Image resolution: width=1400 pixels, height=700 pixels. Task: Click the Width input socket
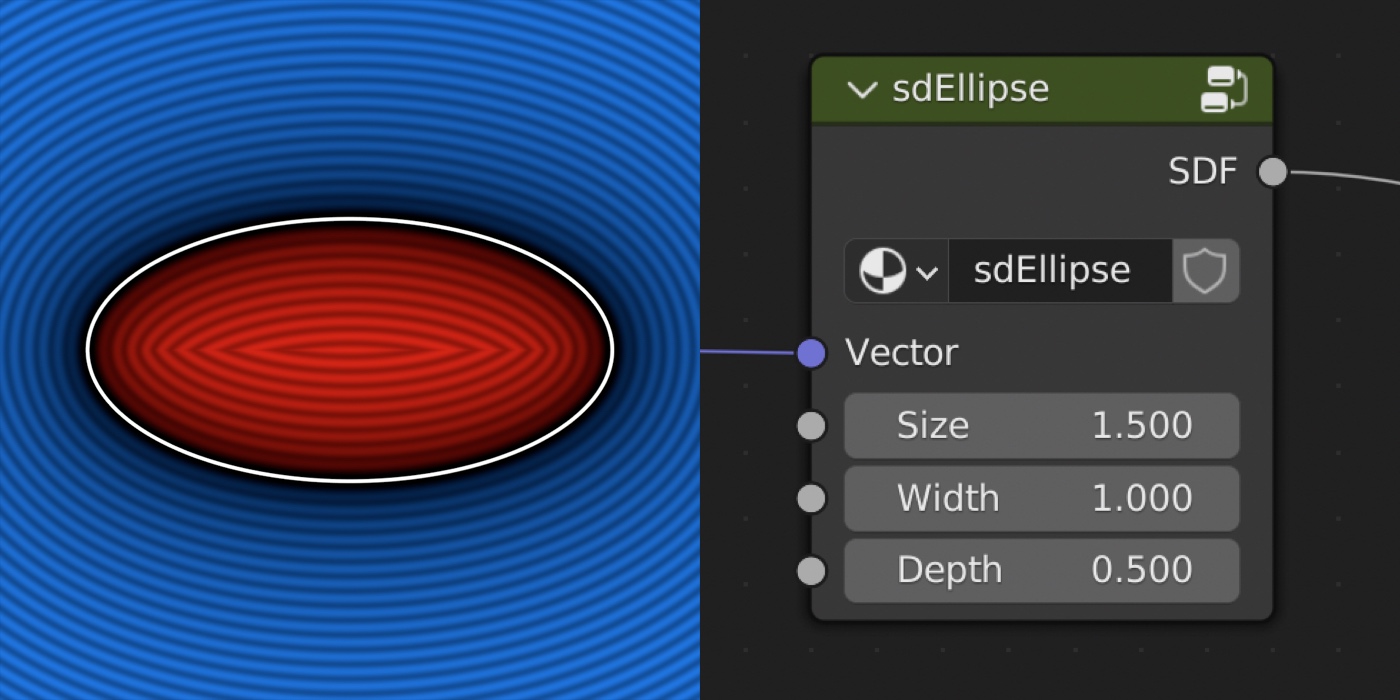pos(811,498)
